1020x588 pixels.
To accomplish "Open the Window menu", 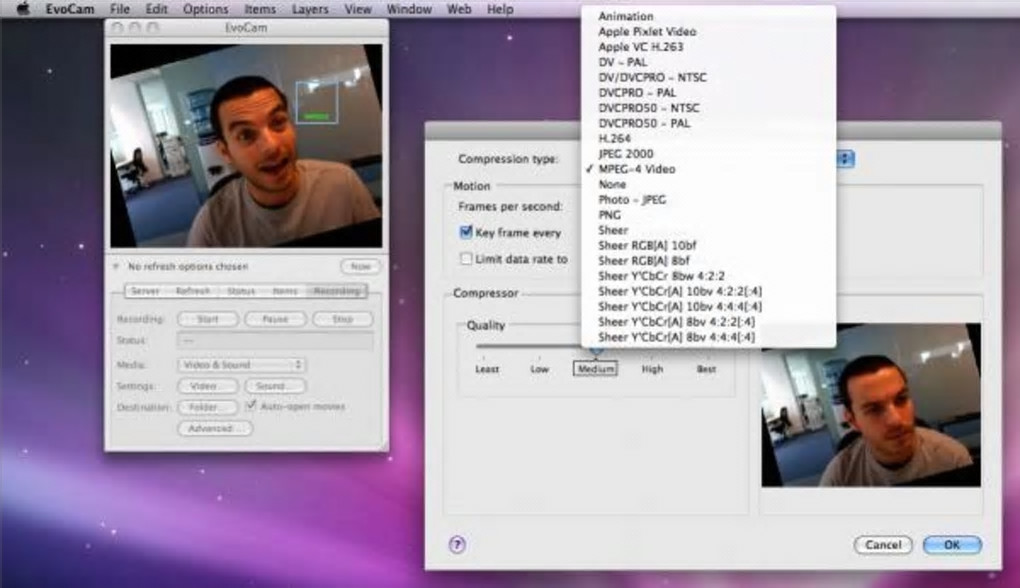I will 409,9.
